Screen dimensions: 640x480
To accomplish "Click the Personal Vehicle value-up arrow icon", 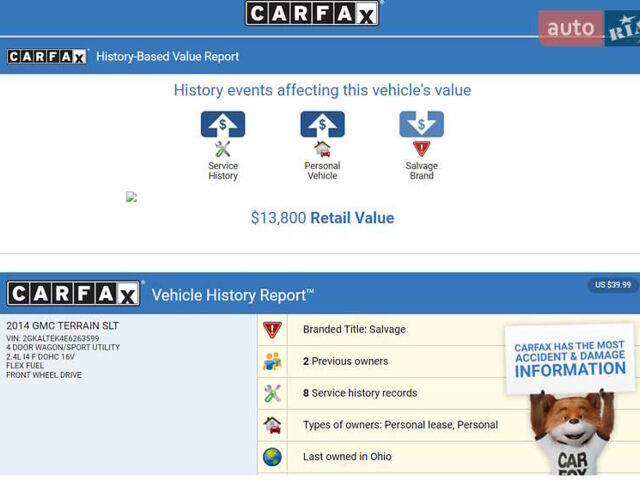I will 322,124.
